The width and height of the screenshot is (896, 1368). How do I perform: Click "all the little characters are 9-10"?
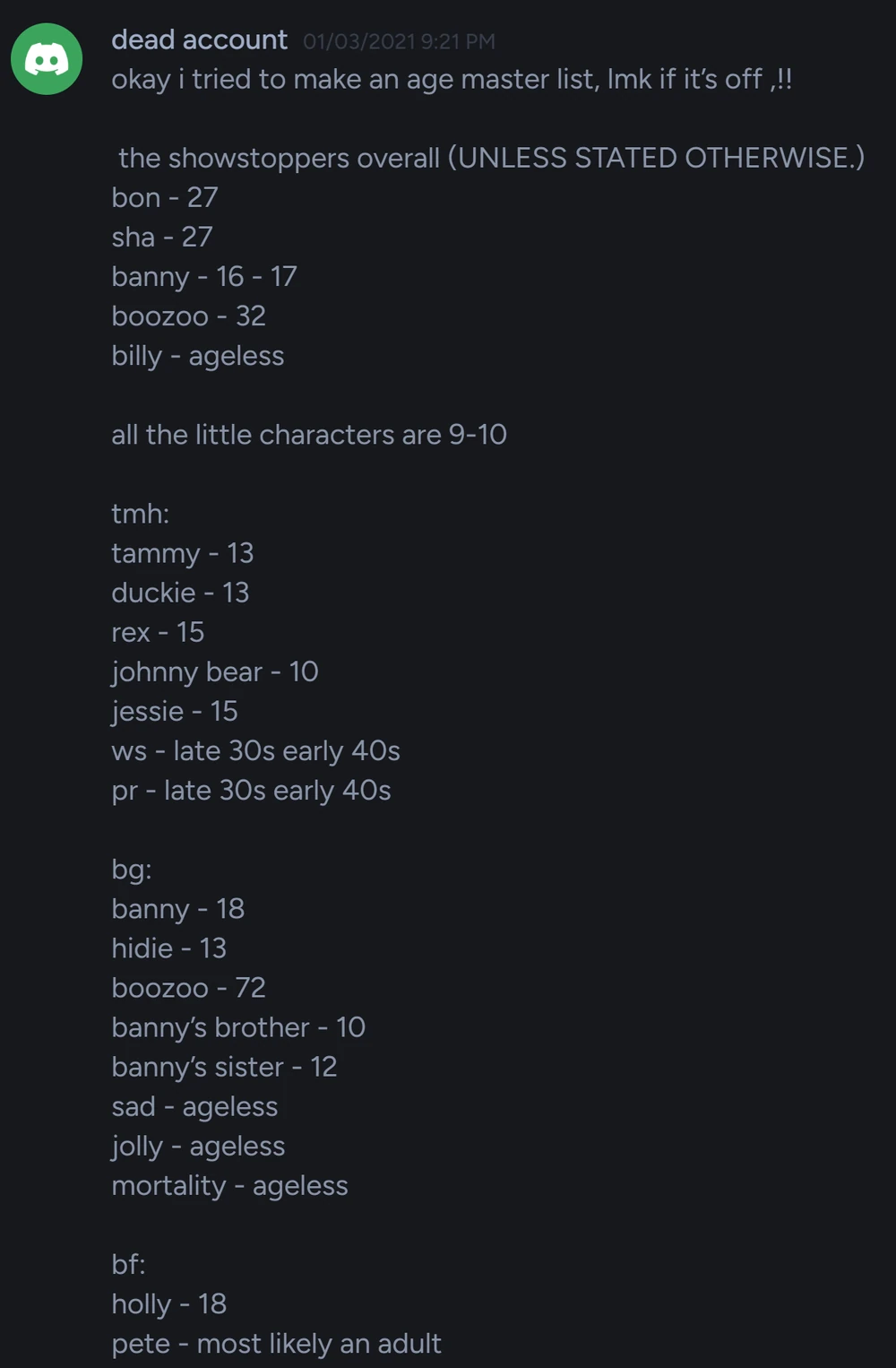pyautogui.click(x=309, y=435)
